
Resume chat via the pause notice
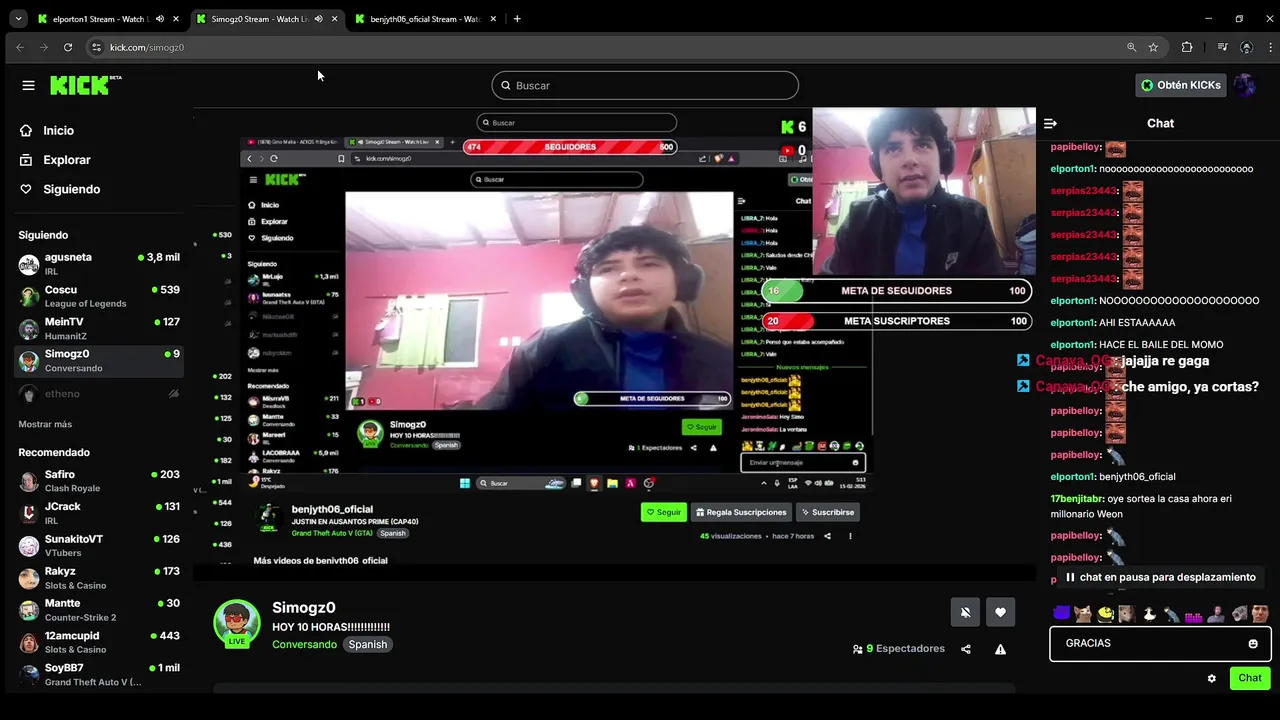(x=1160, y=577)
